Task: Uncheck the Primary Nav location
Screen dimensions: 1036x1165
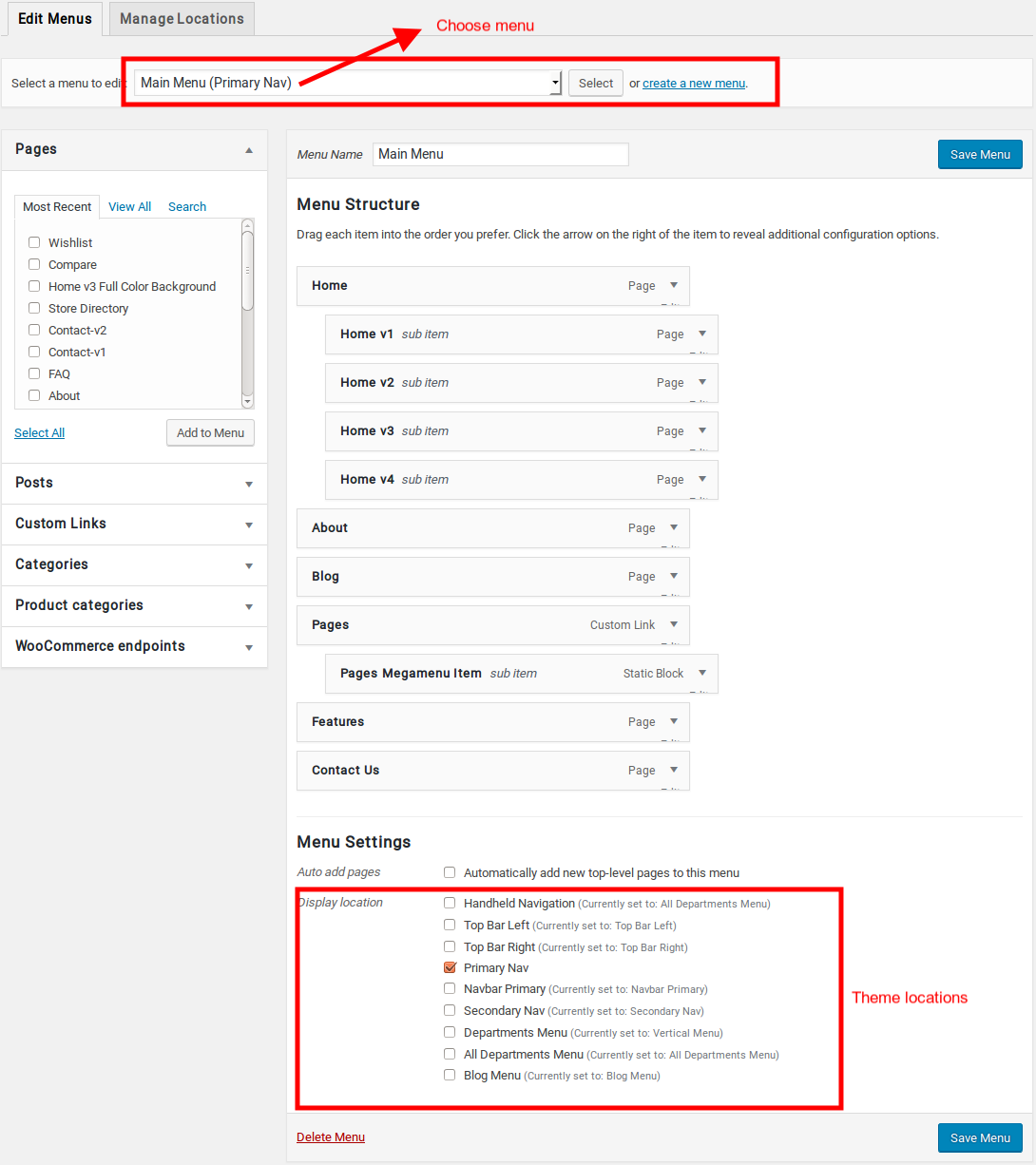Action: point(450,968)
